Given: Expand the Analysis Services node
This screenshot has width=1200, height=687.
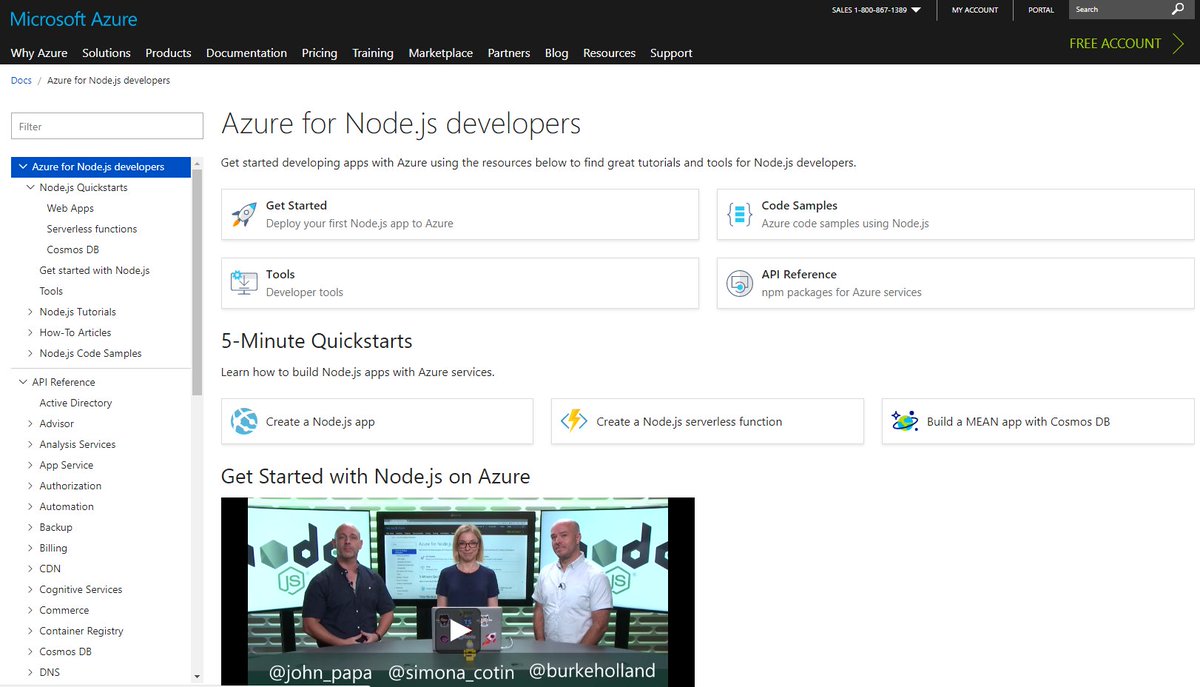Looking at the screenshot, I should [31, 445].
